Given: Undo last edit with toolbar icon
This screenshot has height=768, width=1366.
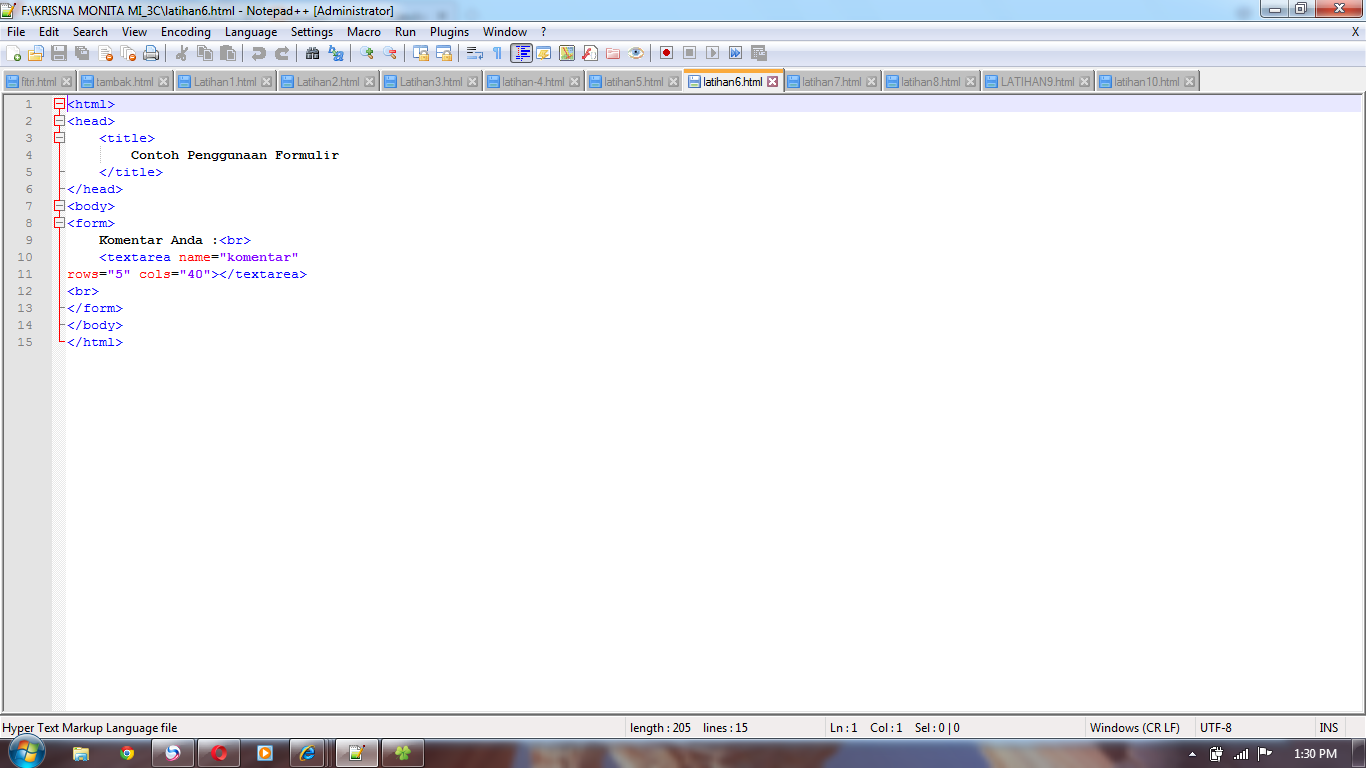Looking at the screenshot, I should tap(260, 53).
